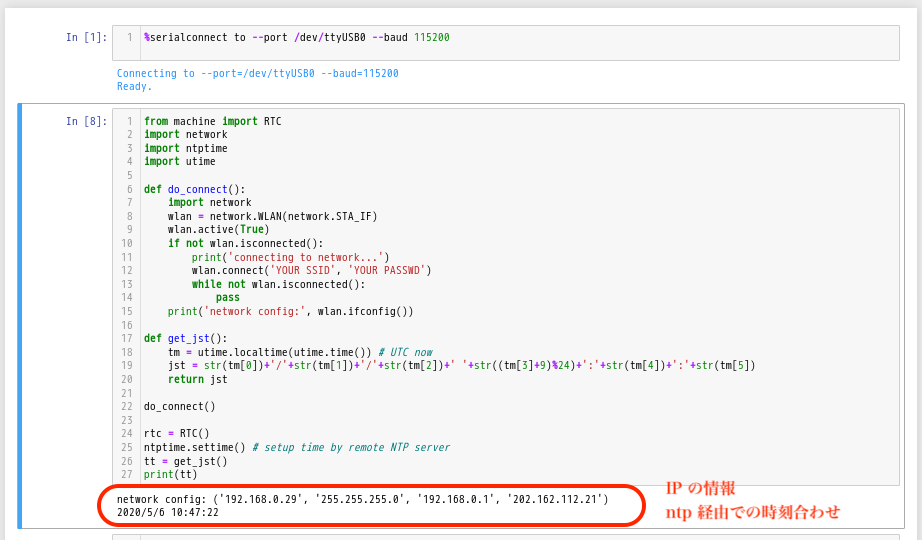The width and height of the screenshot is (922, 540).
Task: Select the In [8] cell prompt
Action: coord(86,122)
